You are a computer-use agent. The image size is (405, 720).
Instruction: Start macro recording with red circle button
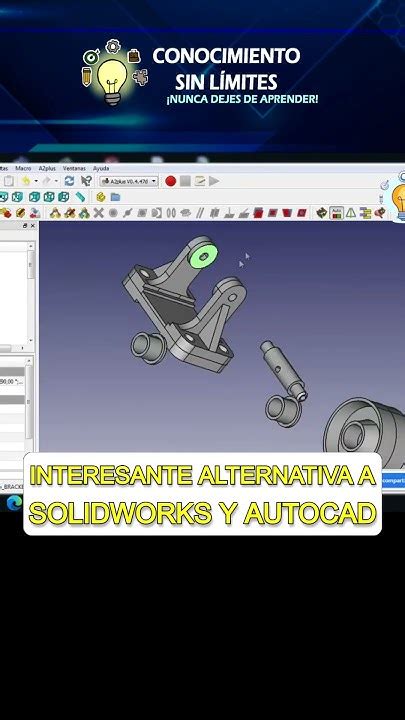coord(170,181)
